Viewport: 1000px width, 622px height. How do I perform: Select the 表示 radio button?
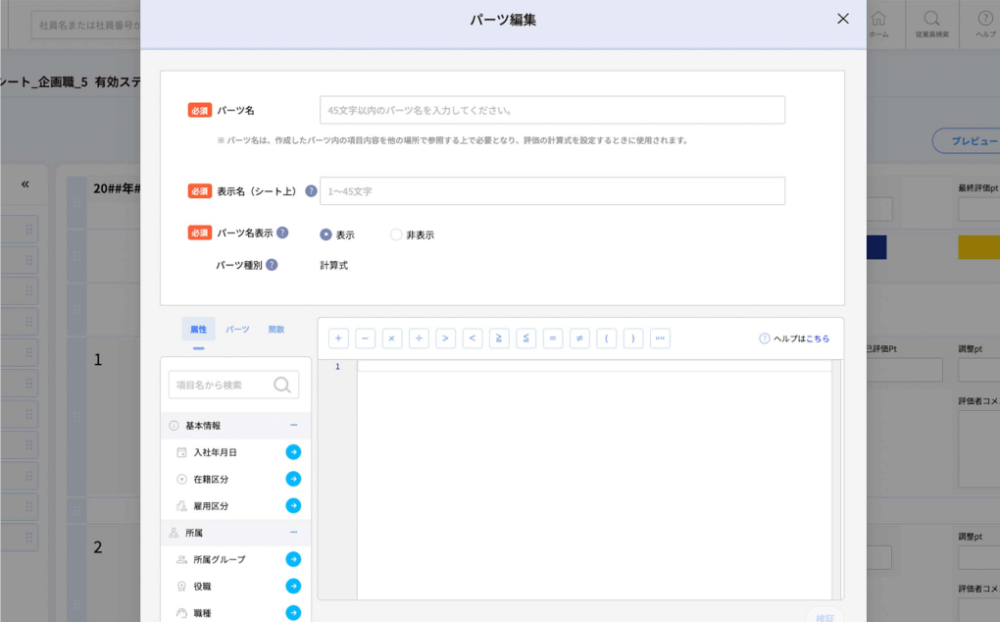pyautogui.click(x=326, y=235)
